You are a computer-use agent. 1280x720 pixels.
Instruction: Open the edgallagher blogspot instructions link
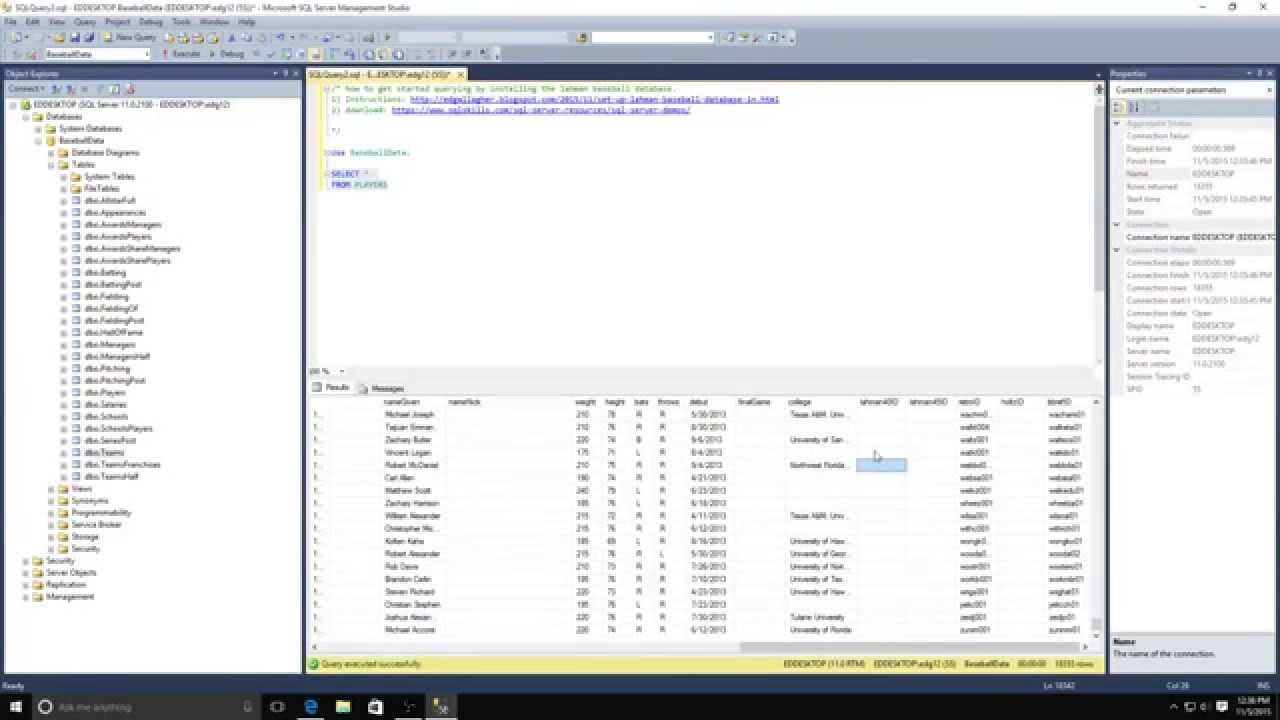click(x=594, y=100)
